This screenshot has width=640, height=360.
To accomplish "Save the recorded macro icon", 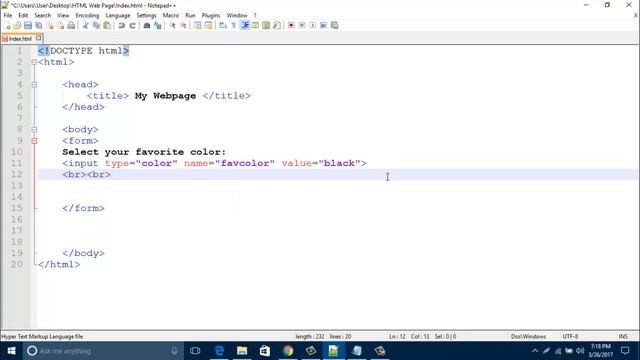I will [x=334, y=25].
